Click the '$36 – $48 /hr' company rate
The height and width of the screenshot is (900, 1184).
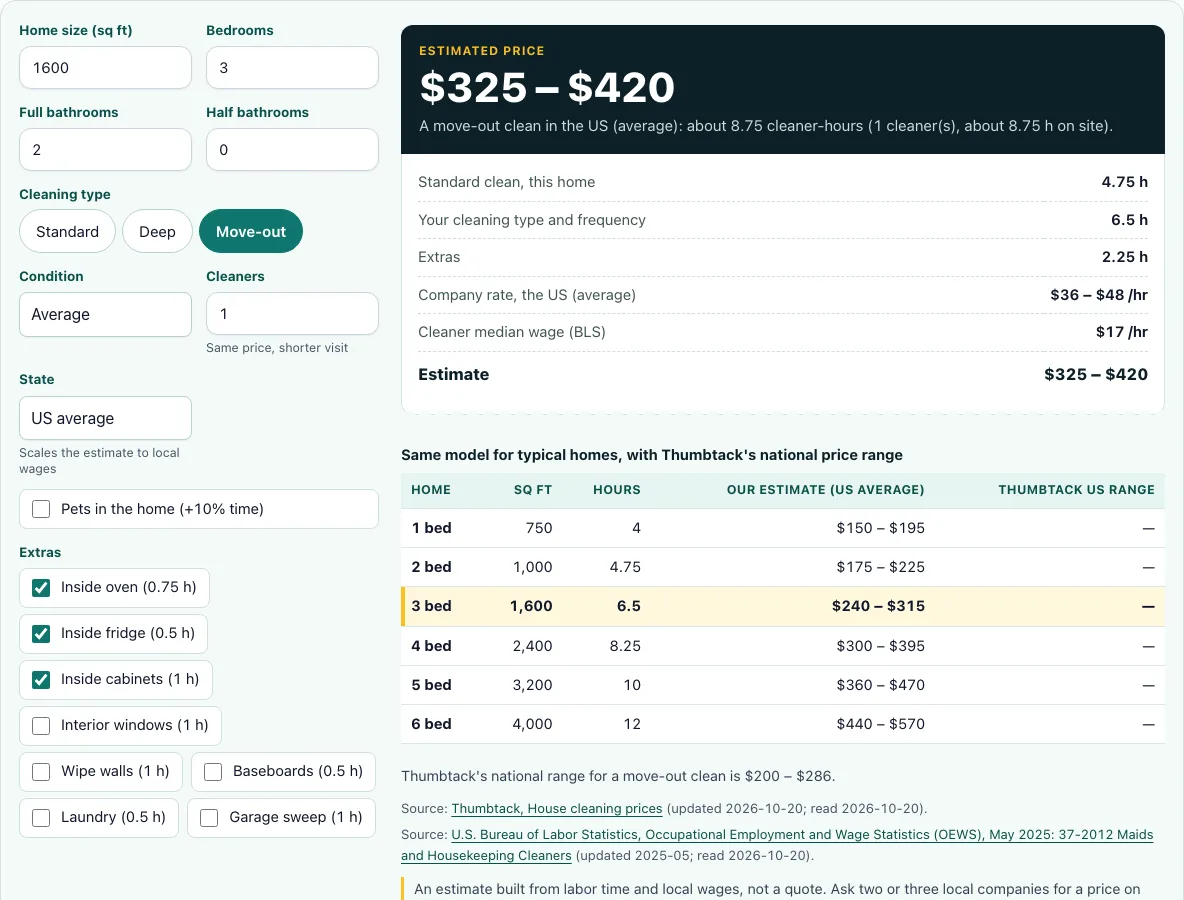(1099, 294)
